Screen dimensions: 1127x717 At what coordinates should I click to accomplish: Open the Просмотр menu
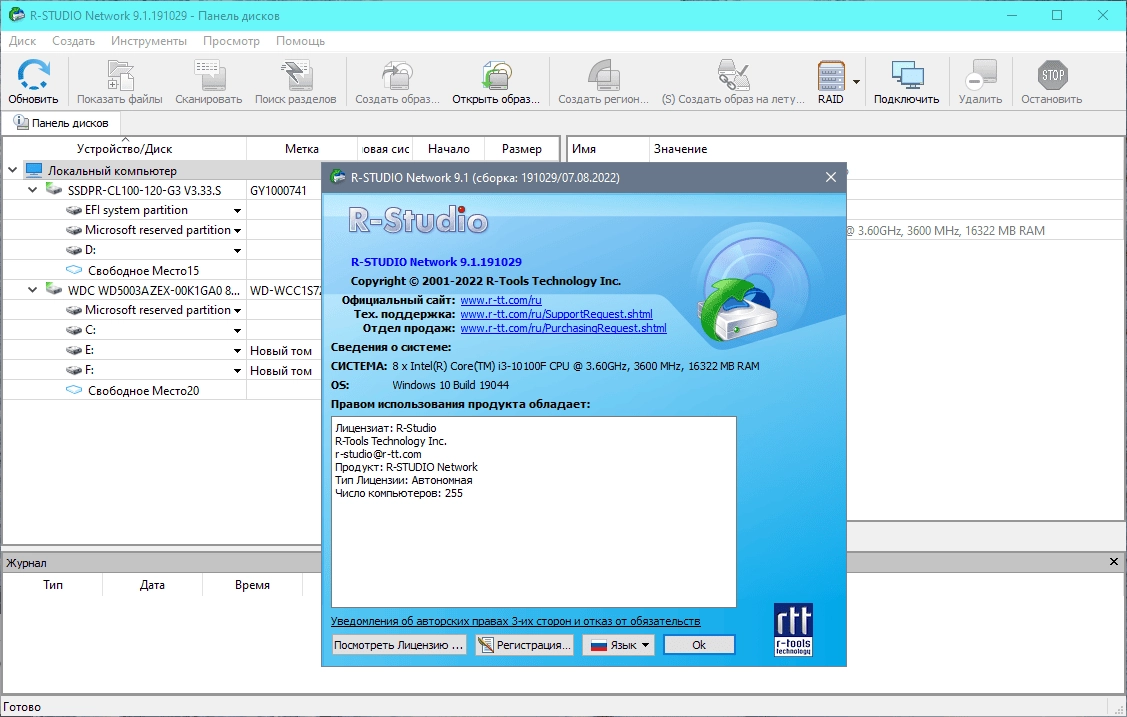click(x=231, y=41)
